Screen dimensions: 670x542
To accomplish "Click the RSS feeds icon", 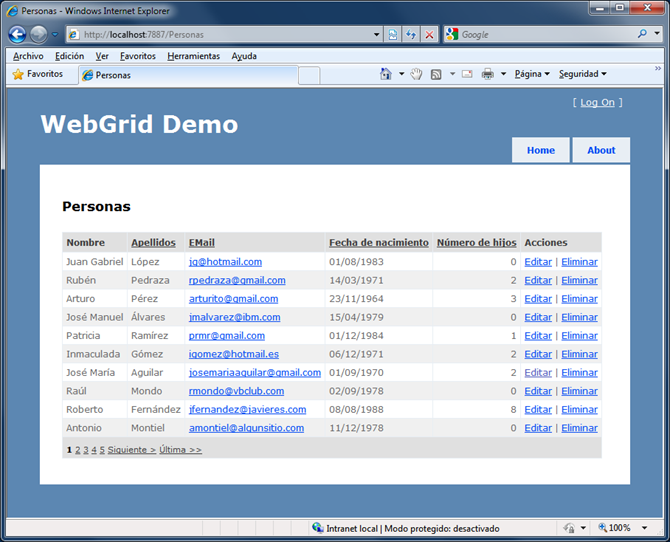I will pos(436,74).
